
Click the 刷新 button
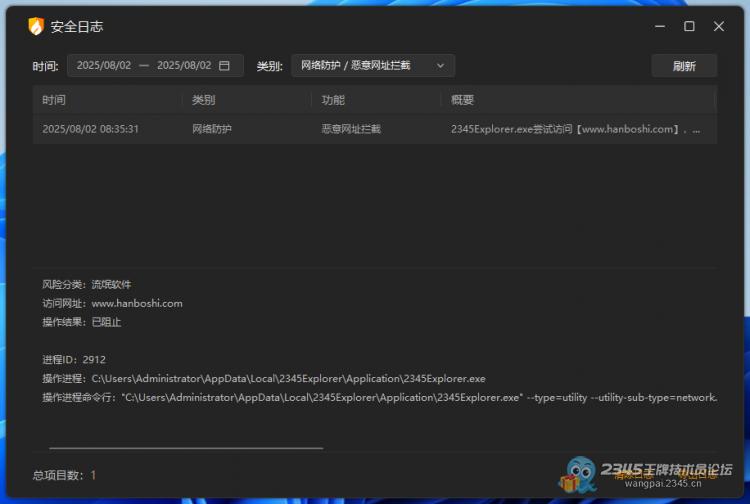coord(684,66)
